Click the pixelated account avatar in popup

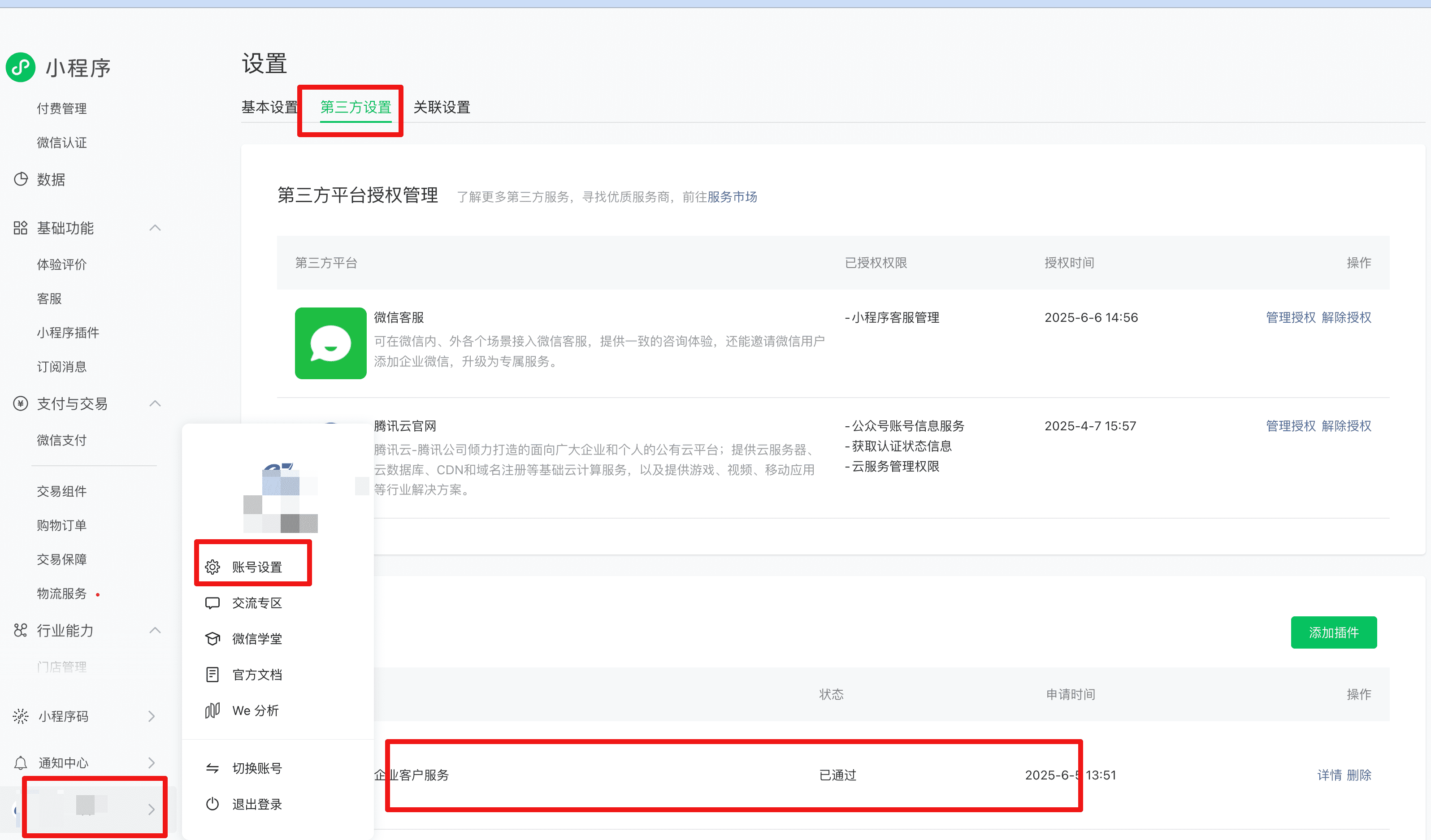coord(281,498)
